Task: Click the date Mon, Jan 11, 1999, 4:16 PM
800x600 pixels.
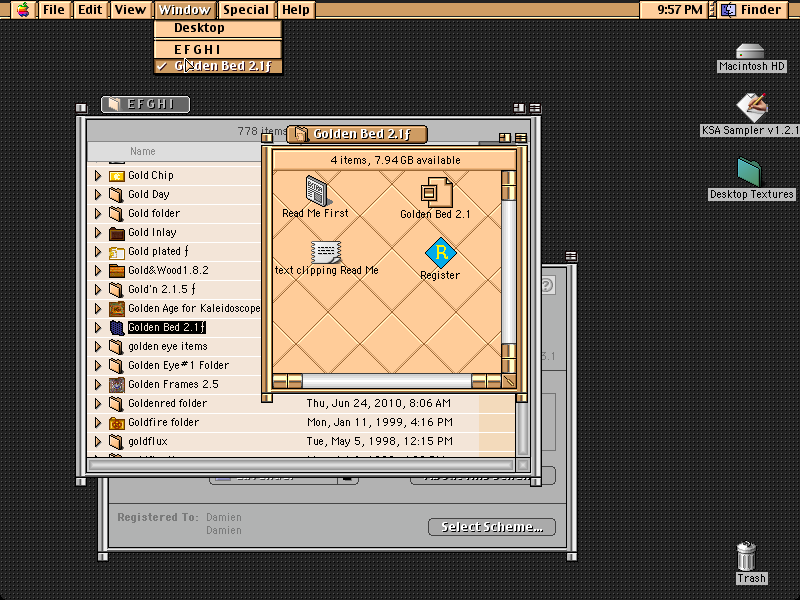Action: click(380, 422)
